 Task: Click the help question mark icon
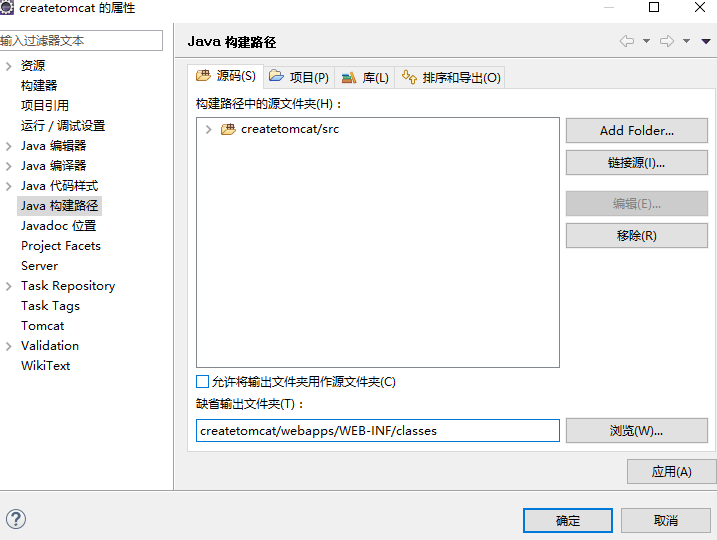[x=16, y=519]
